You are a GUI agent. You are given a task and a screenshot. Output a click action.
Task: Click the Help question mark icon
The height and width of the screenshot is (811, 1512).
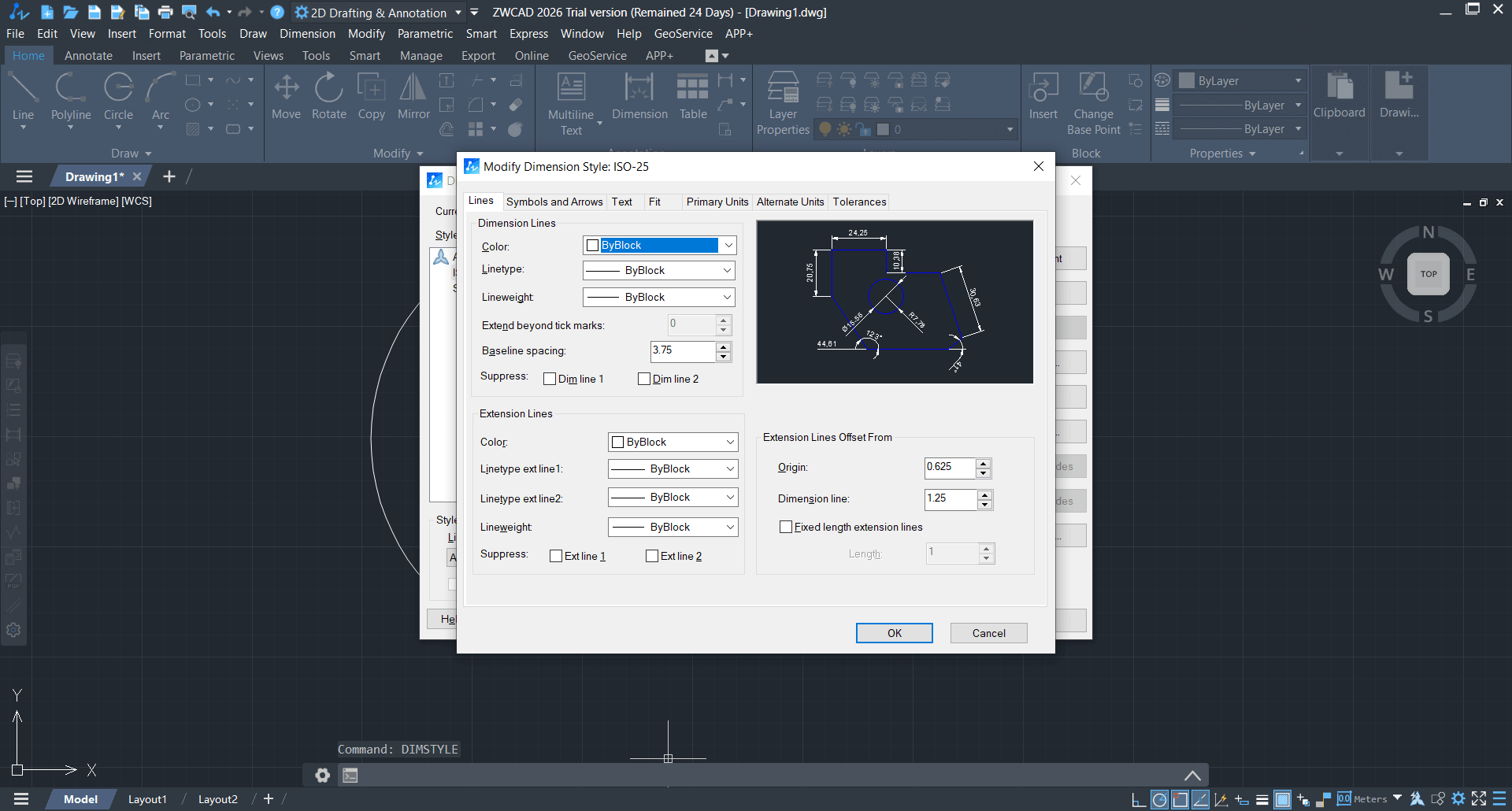[x=277, y=12]
